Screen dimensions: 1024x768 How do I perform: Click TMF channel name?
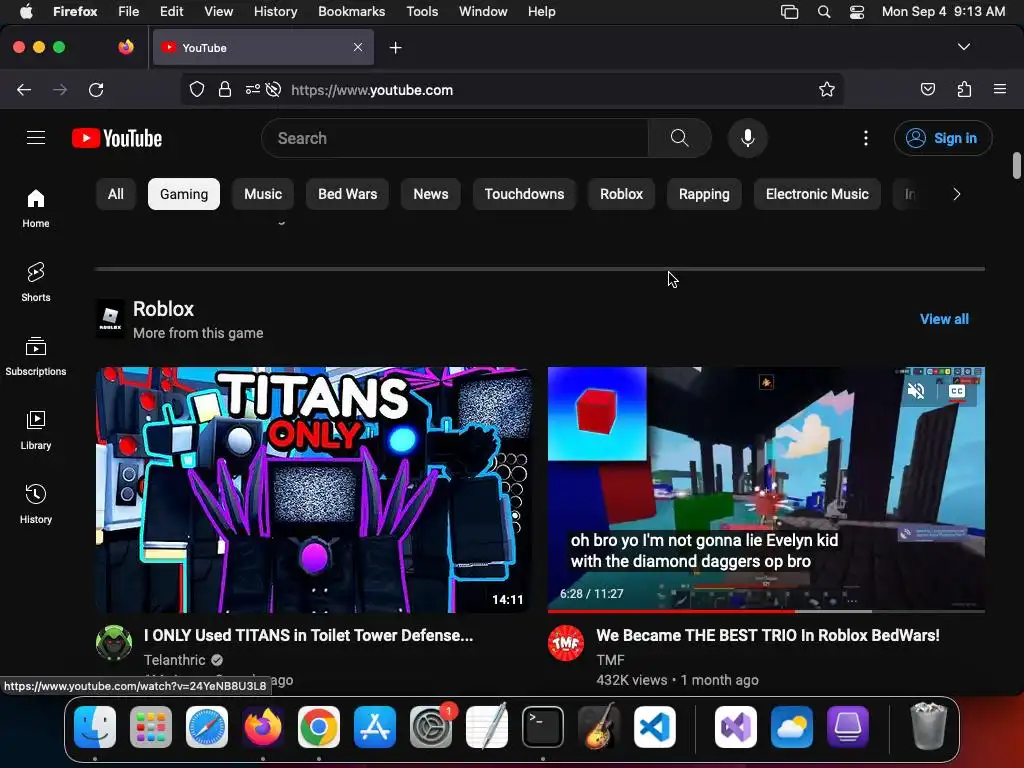pos(611,660)
